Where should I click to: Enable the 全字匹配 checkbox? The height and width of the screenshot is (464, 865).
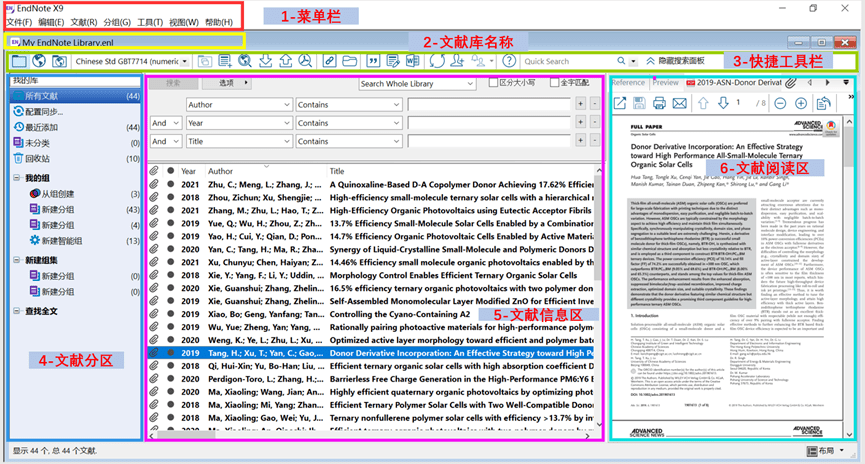tap(554, 83)
